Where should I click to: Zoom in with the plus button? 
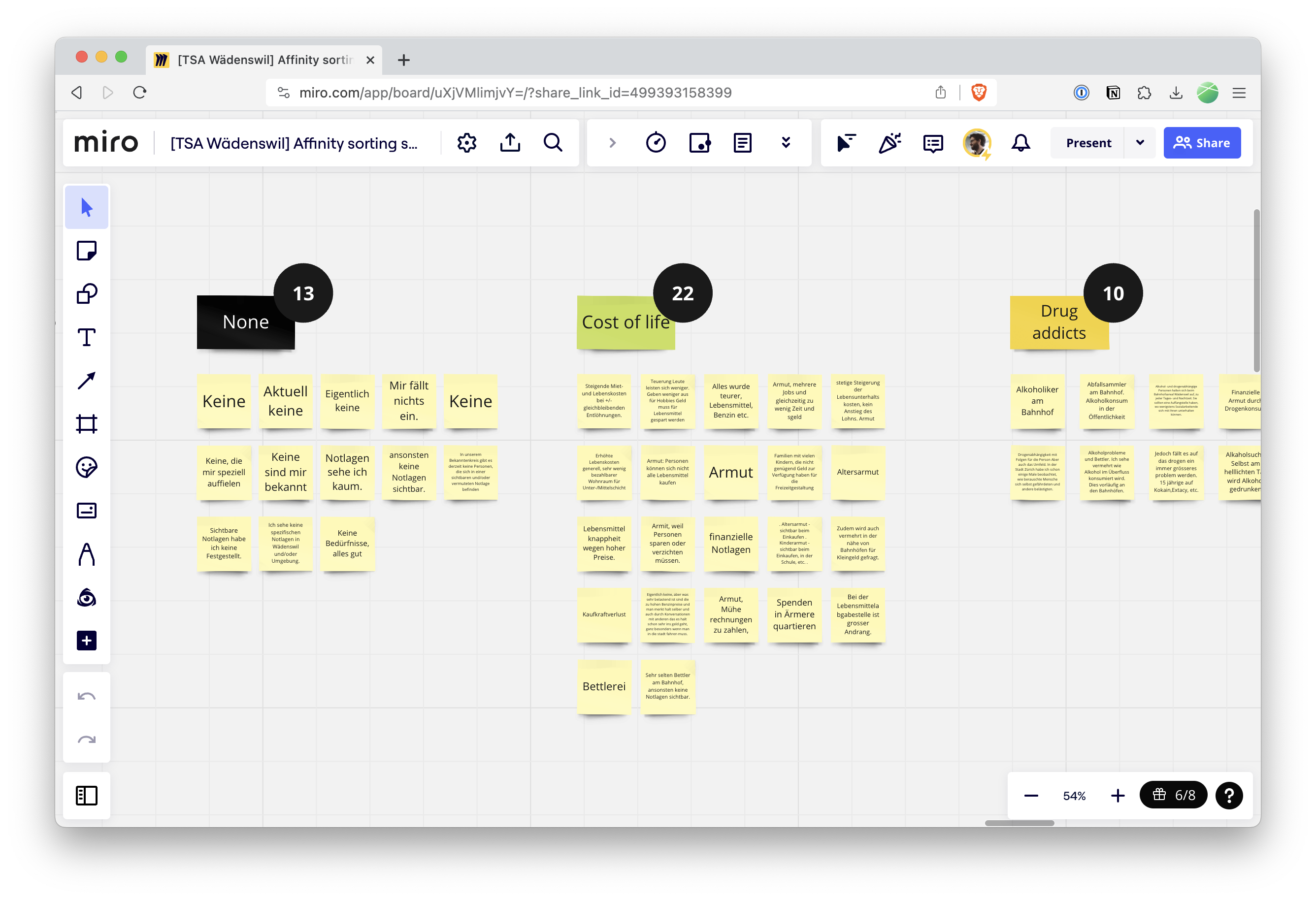point(1117,795)
